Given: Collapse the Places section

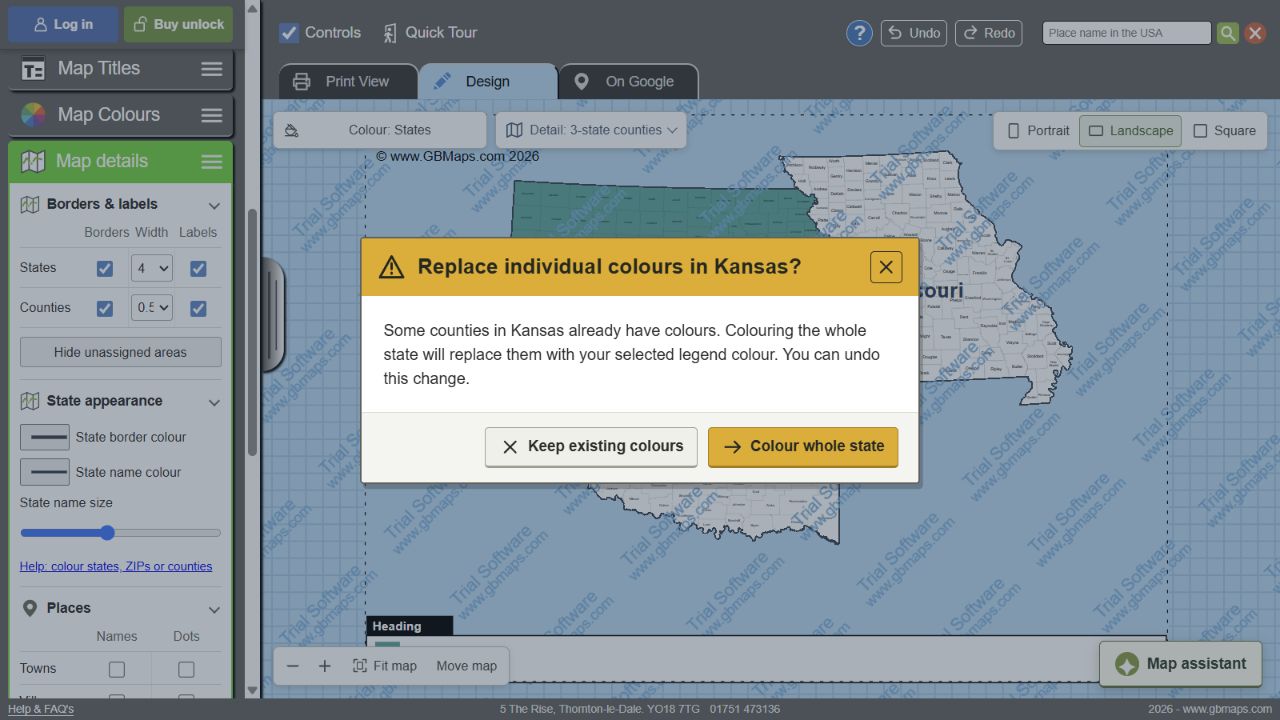Looking at the screenshot, I should (214, 609).
